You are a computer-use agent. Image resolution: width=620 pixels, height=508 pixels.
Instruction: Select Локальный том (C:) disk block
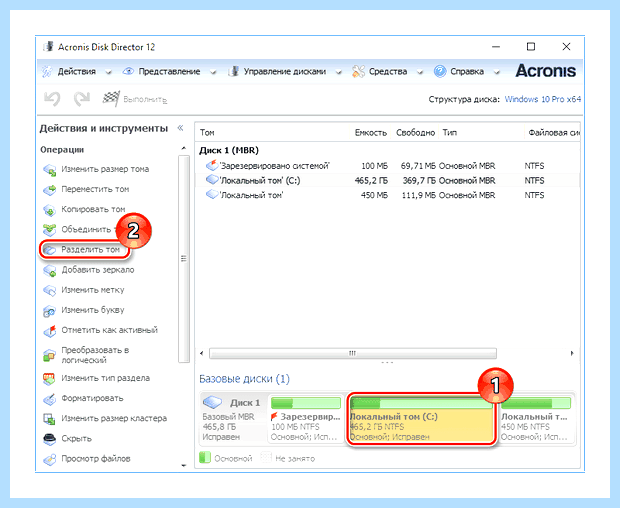[x=422, y=419]
